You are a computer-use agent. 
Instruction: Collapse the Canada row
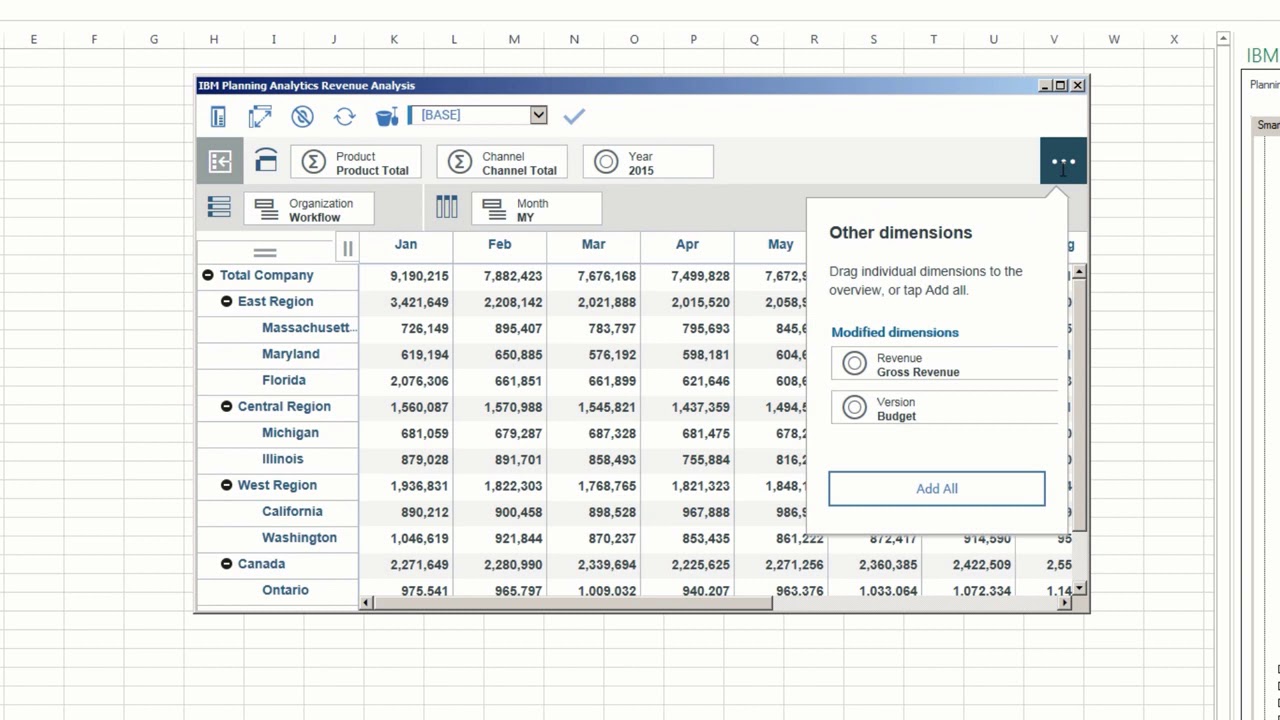(226, 564)
